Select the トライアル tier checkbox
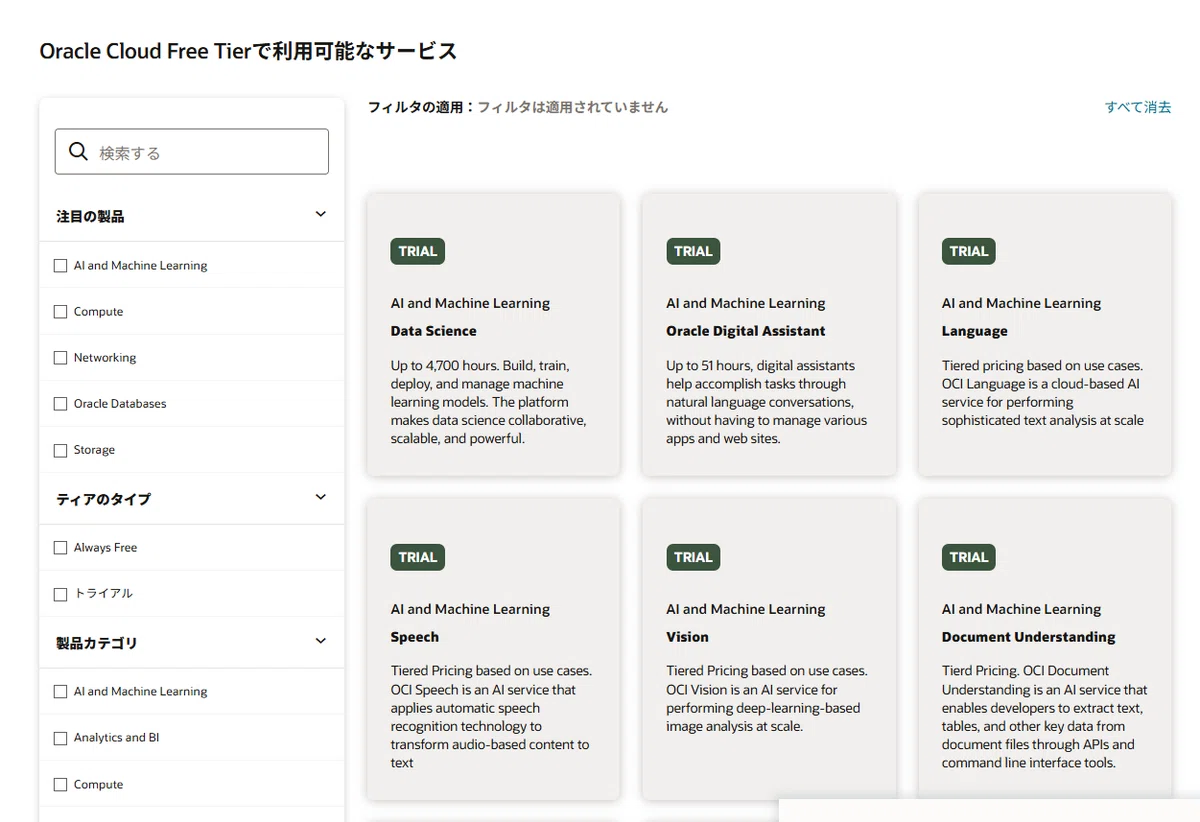This screenshot has height=822, width=1200. [x=60, y=594]
